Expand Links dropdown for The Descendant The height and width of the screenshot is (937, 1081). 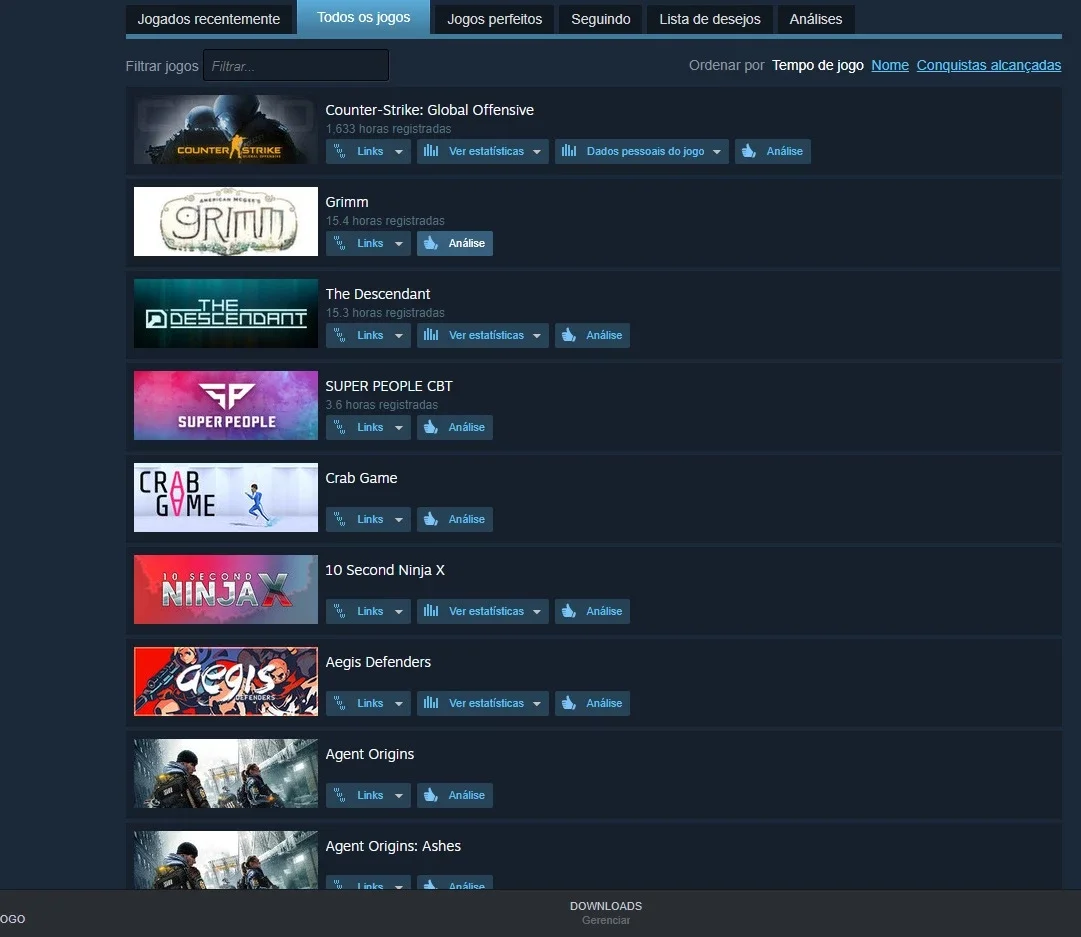[368, 335]
